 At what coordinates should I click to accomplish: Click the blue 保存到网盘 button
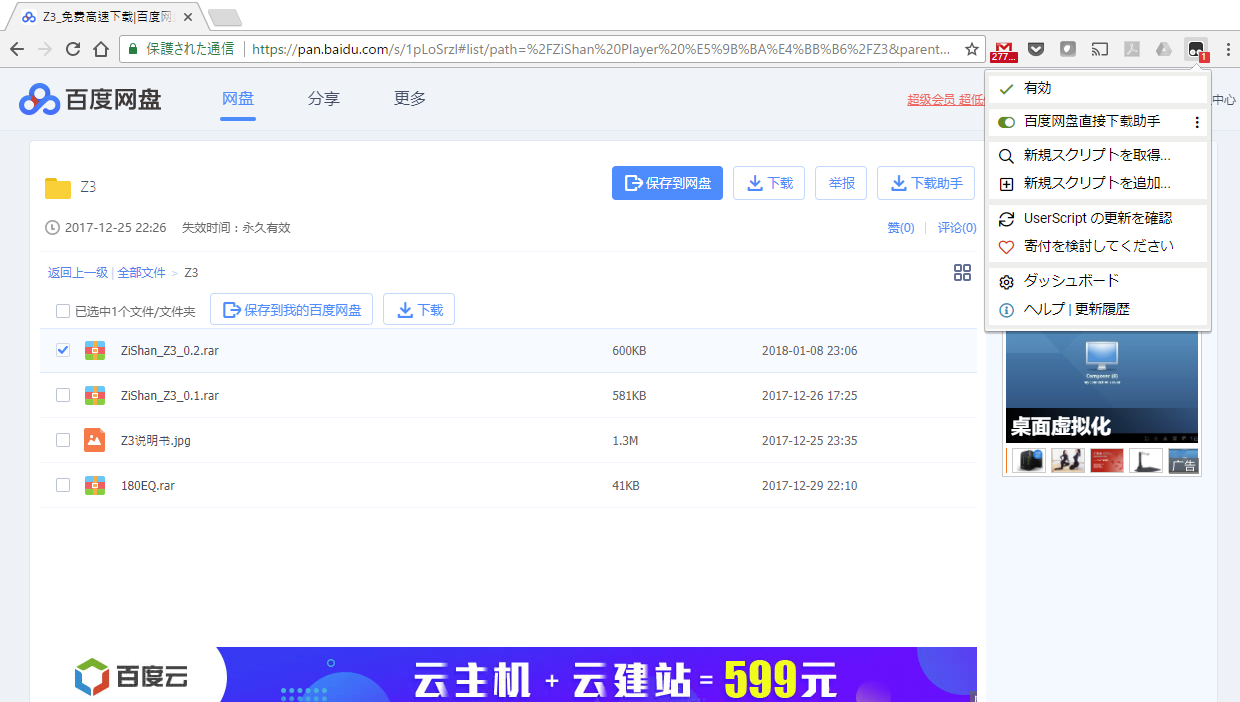[667, 183]
